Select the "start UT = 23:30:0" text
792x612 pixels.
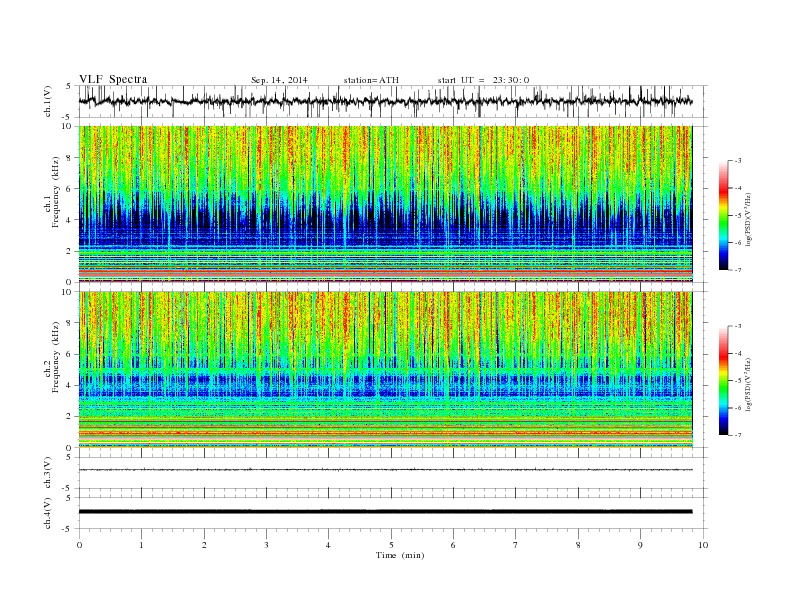click(x=483, y=80)
